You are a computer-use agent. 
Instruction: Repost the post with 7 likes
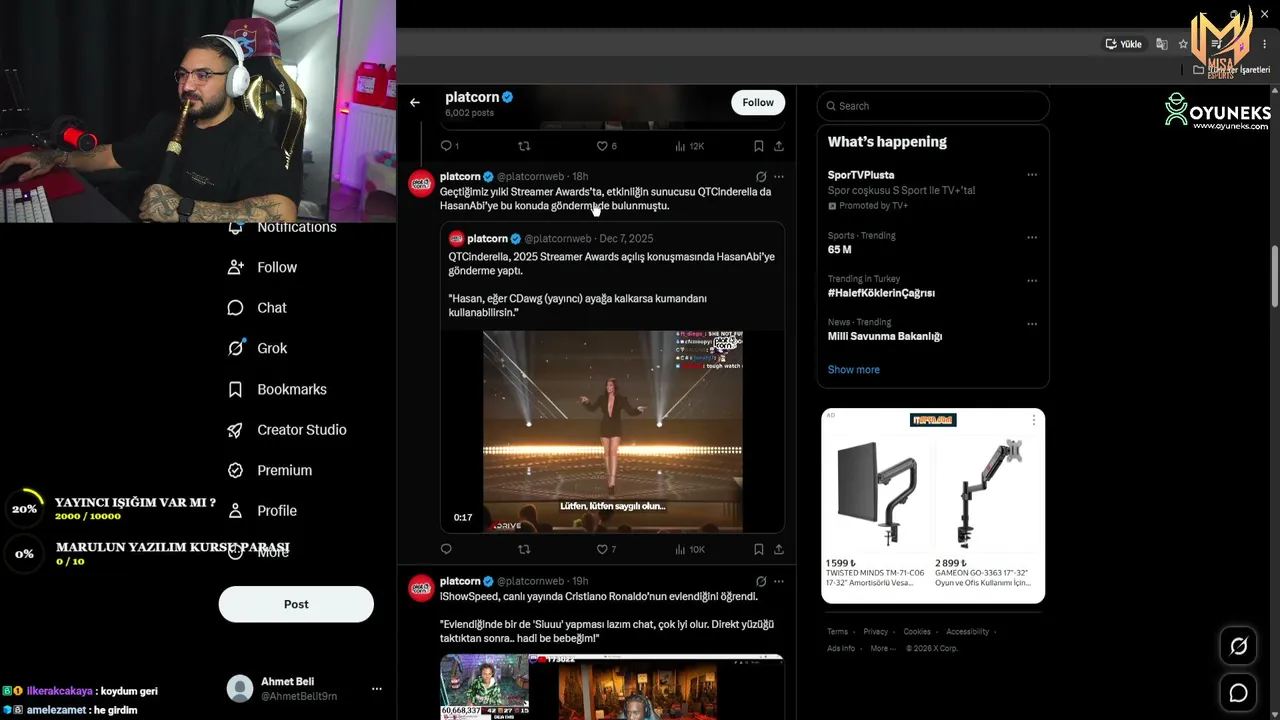coord(524,549)
